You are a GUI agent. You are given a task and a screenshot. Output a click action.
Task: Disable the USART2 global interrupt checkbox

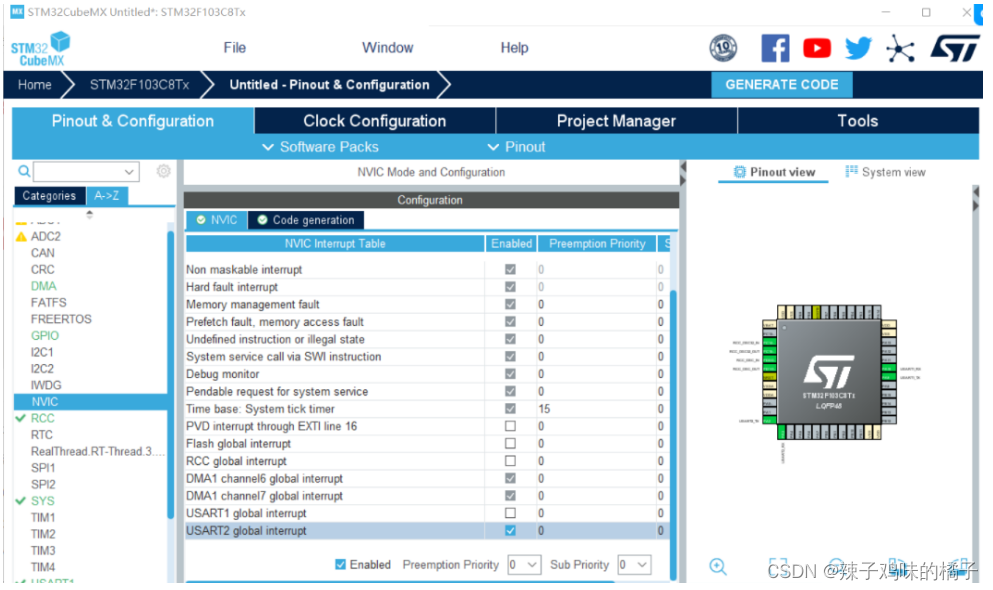(x=510, y=530)
